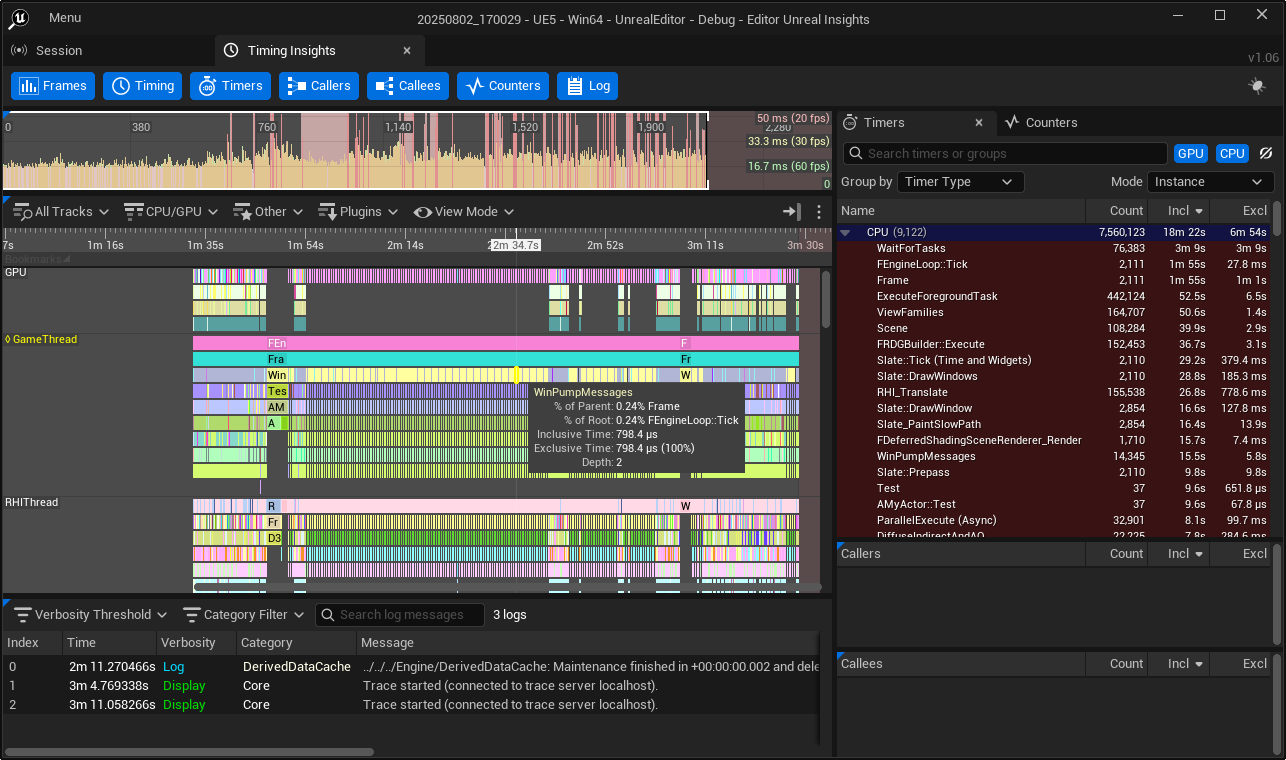Screen dimensions: 1286x760
Task: Select the WaitForTasks timer row
Action: pos(1054,248)
